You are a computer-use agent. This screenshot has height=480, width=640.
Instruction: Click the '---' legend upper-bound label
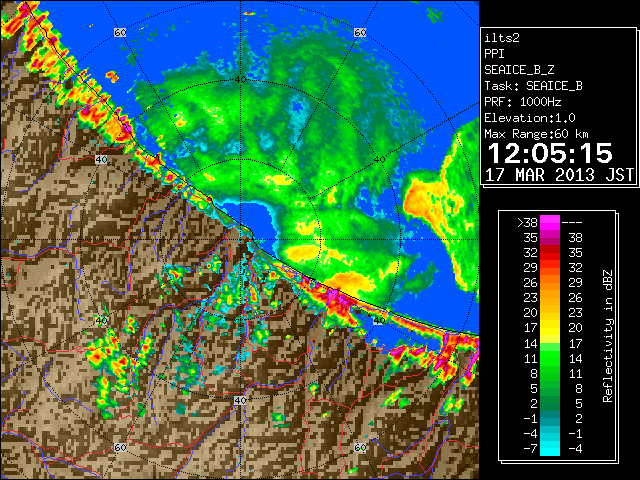[572, 222]
